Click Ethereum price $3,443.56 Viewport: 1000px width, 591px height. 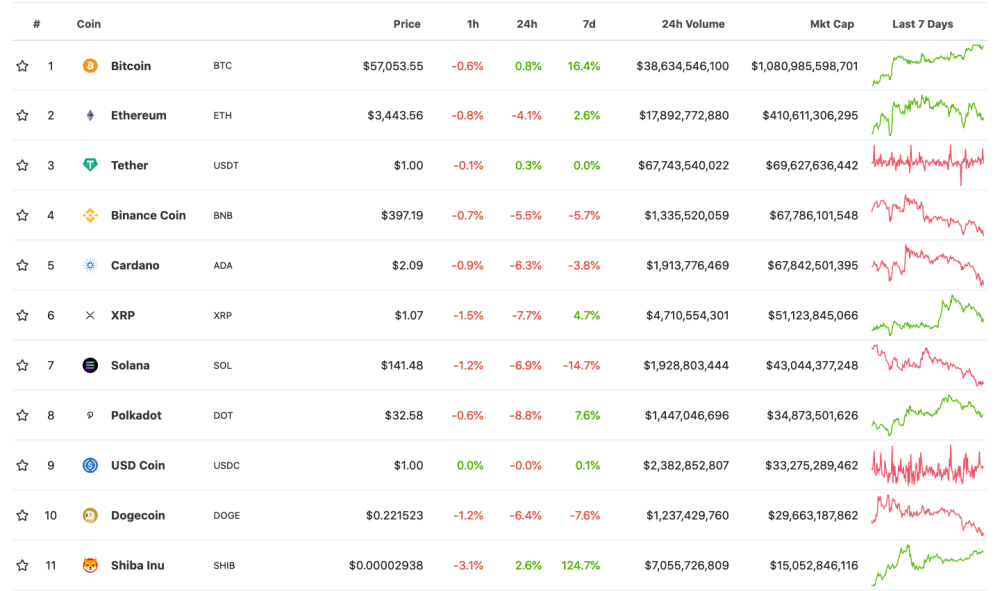click(395, 115)
